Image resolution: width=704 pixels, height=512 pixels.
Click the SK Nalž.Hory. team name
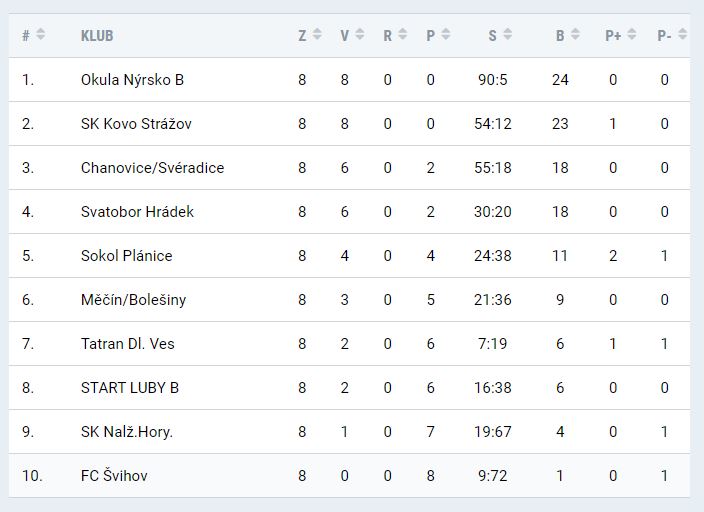tap(127, 432)
